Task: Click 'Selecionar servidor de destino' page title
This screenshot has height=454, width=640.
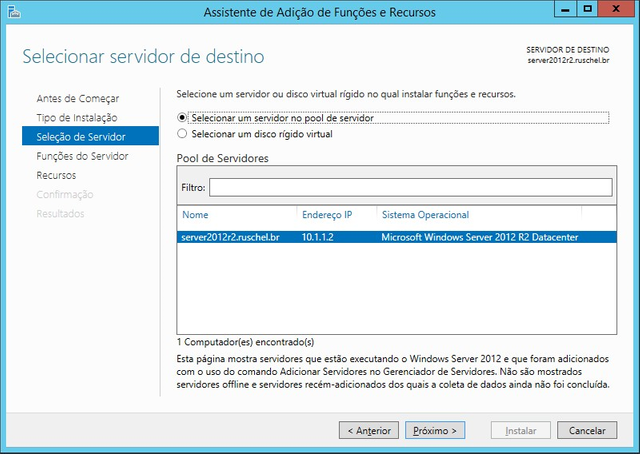Action: 143,56
